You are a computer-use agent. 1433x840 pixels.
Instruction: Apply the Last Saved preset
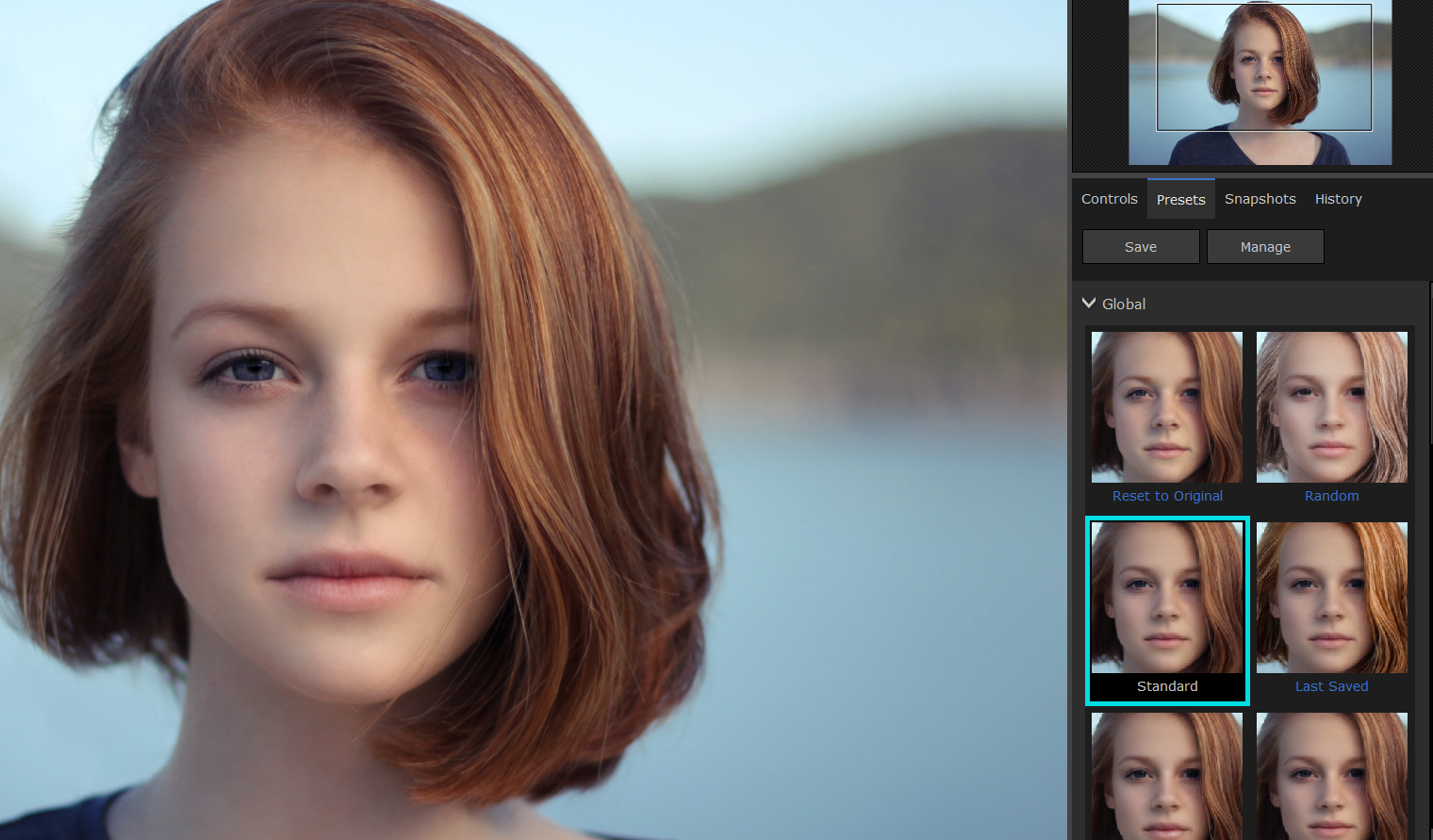[1331, 597]
